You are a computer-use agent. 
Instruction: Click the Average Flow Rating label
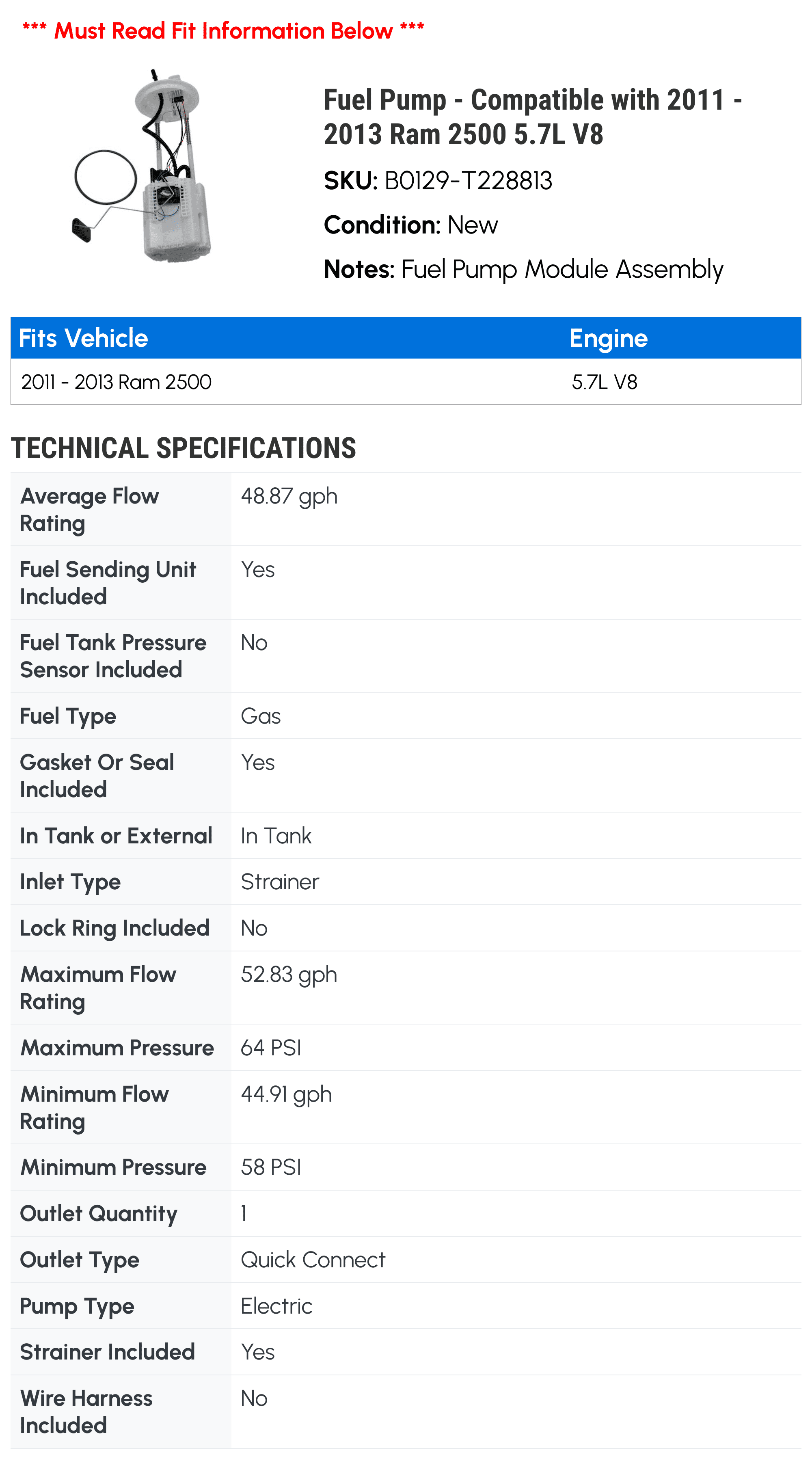pos(89,509)
